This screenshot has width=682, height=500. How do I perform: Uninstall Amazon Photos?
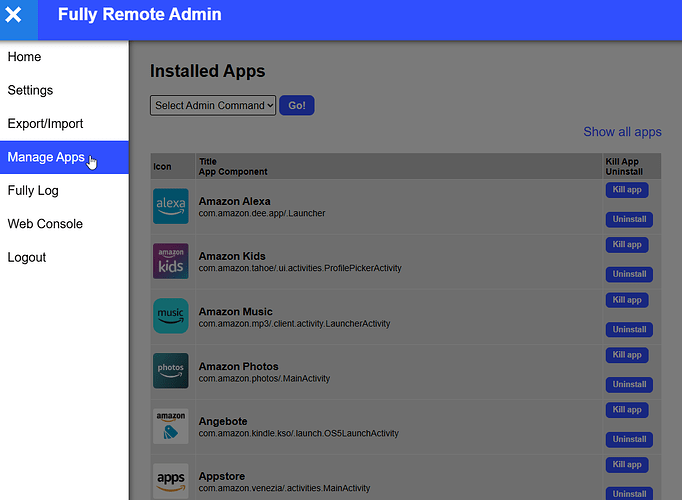[x=629, y=384]
